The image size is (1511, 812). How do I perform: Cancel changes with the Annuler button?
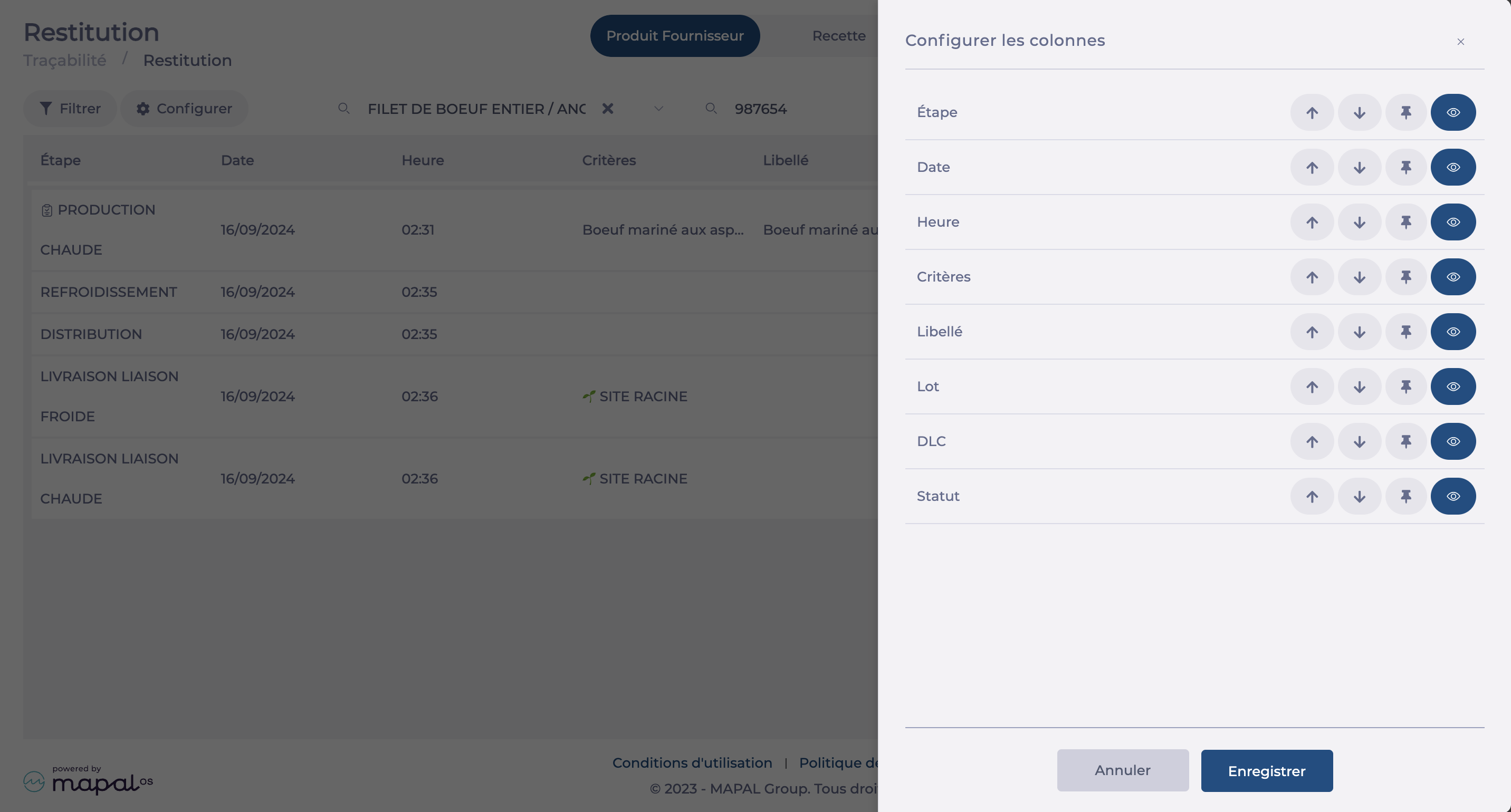coord(1122,770)
